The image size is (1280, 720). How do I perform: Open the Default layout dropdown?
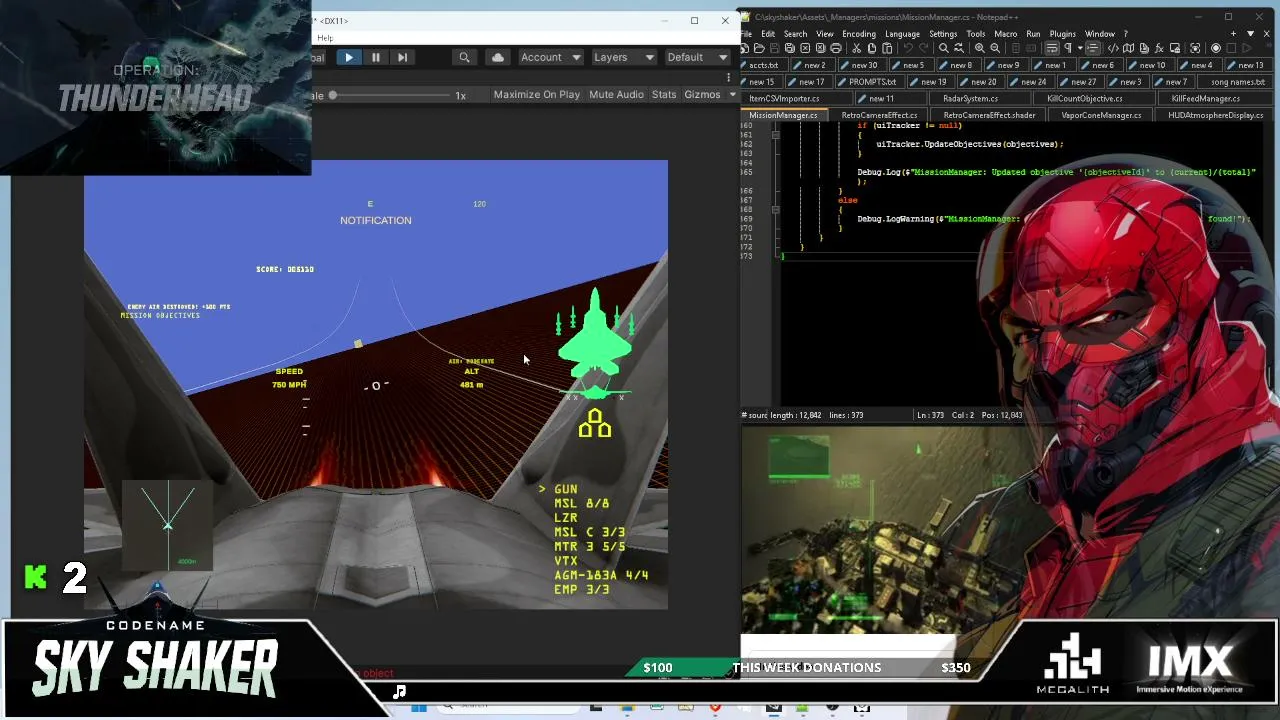tap(696, 57)
